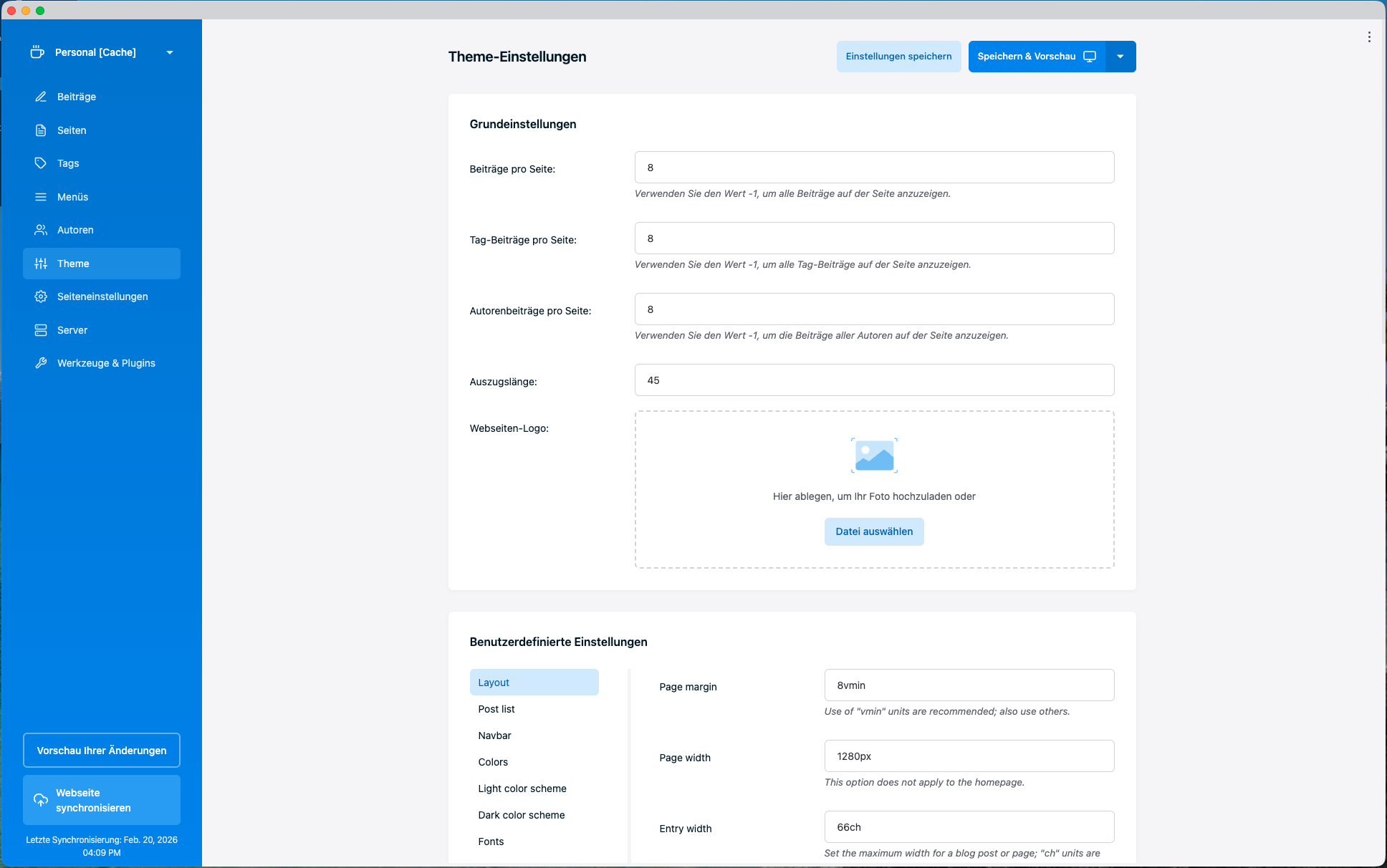
Task: Click the Datei auswählen button
Action: coord(874,531)
